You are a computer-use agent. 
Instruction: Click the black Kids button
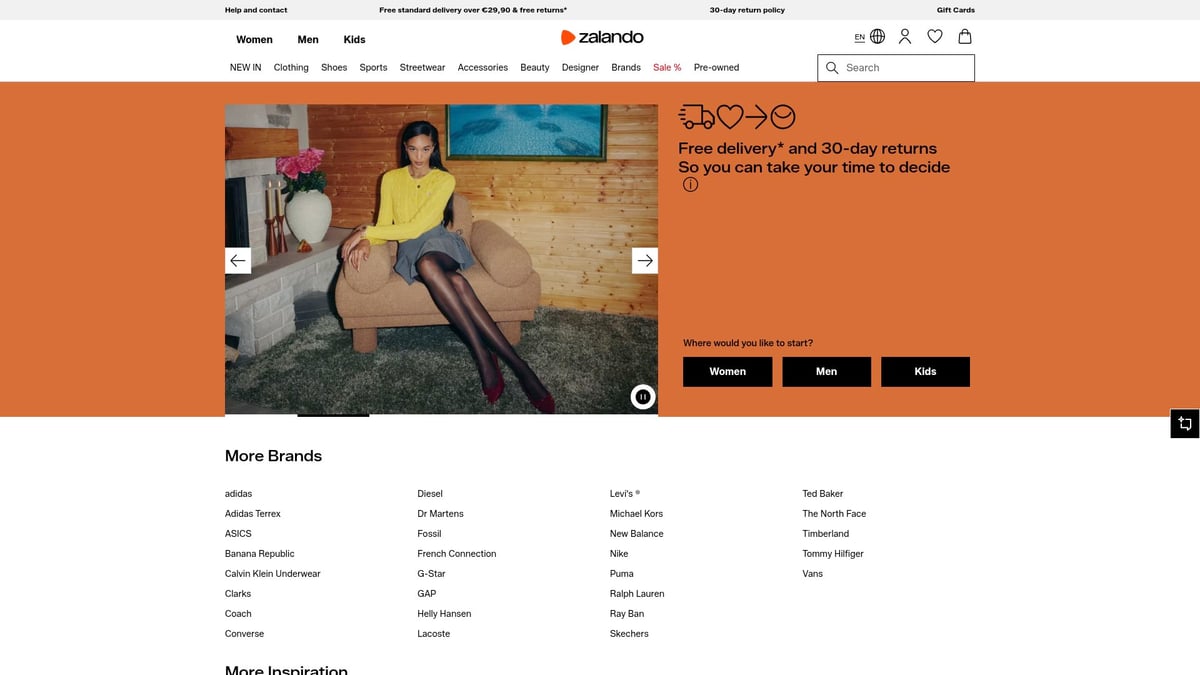click(x=925, y=372)
